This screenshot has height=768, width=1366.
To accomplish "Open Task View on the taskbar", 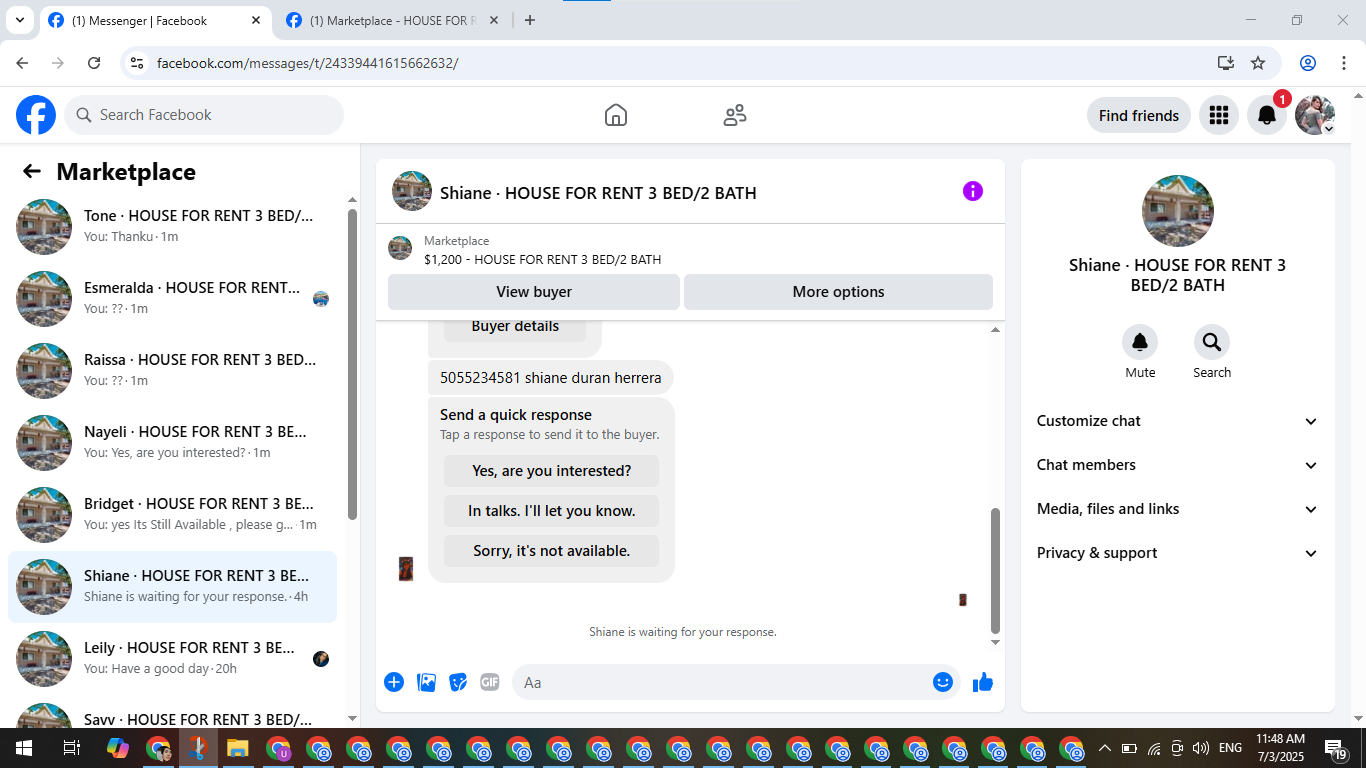I will point(71,748).
